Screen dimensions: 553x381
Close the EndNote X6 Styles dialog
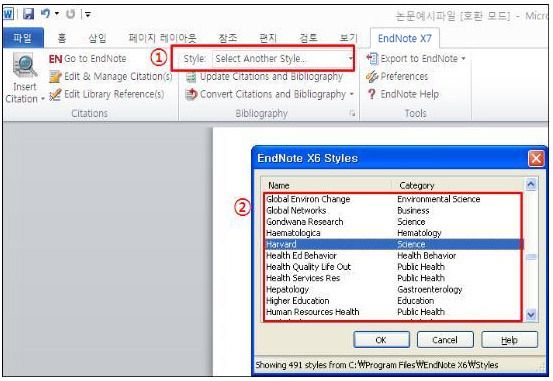pyautogui.click(x=536, y=158)
